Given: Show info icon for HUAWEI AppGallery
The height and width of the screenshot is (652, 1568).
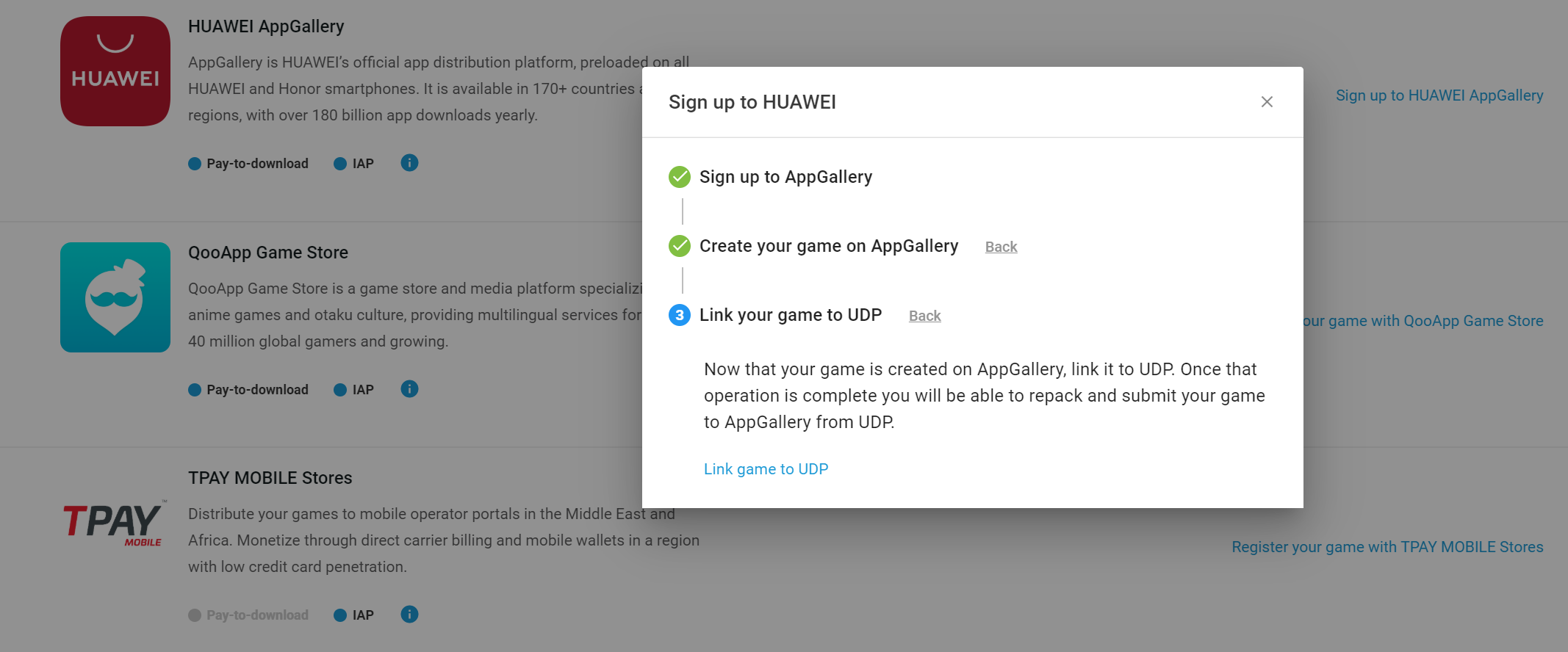Looking at the screenshot, I should [x=409, y=163].
